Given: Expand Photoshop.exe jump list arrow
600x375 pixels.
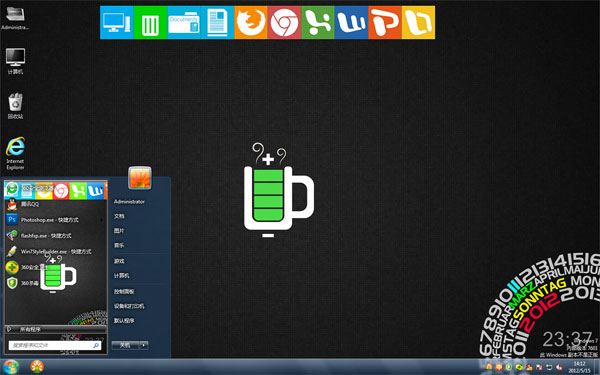Looking at the screenshot, I should coord(101,220).
